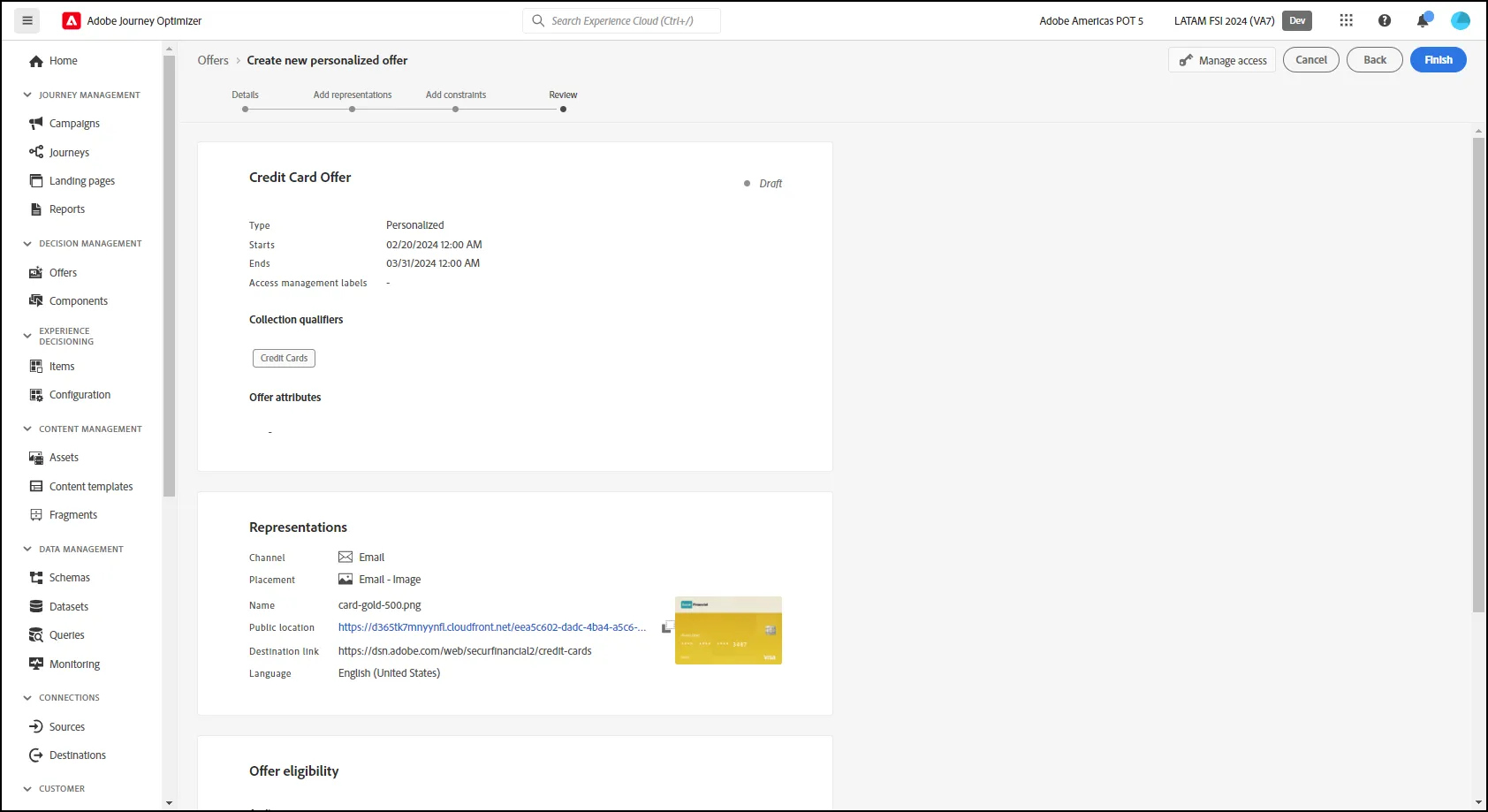
Task: Open Items under Experience Decisioning
Action: [x=51, y=367]
